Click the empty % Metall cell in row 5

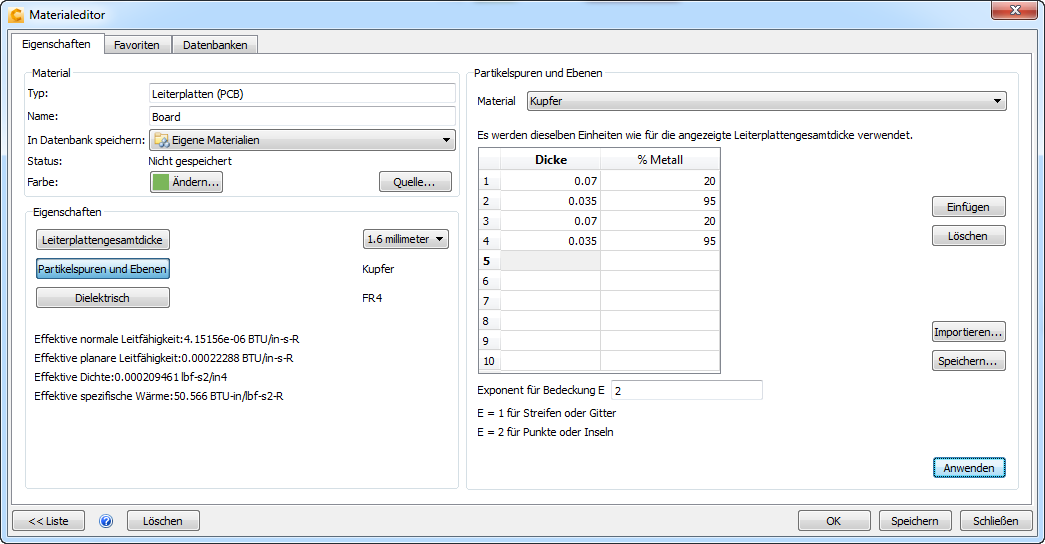[x=660, y=261]
